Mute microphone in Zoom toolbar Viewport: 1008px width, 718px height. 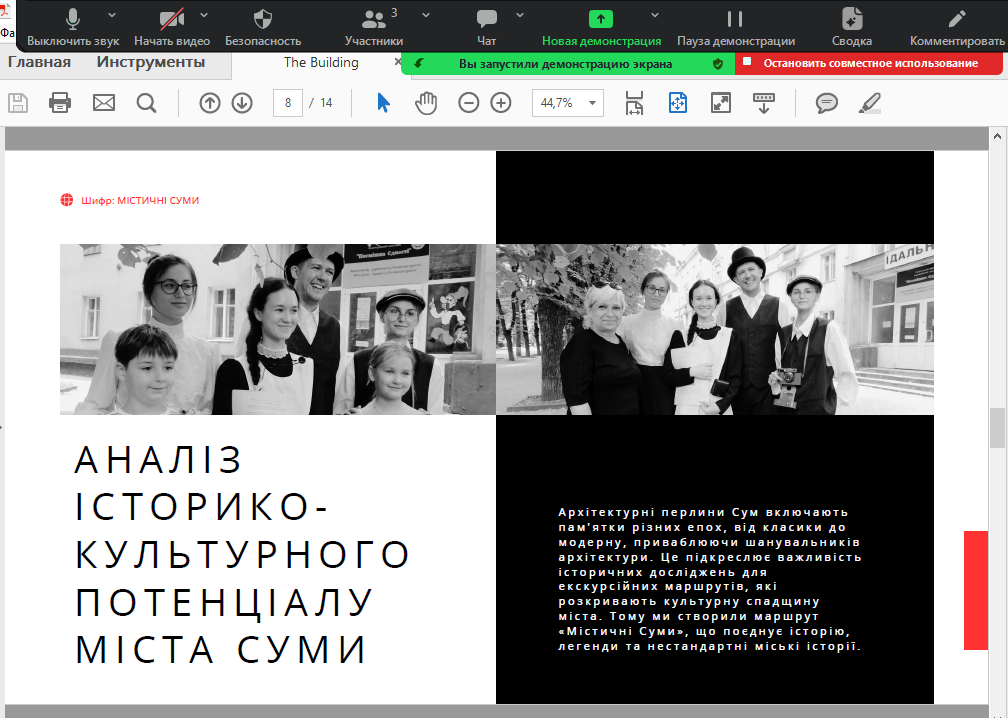coord(73,26)
